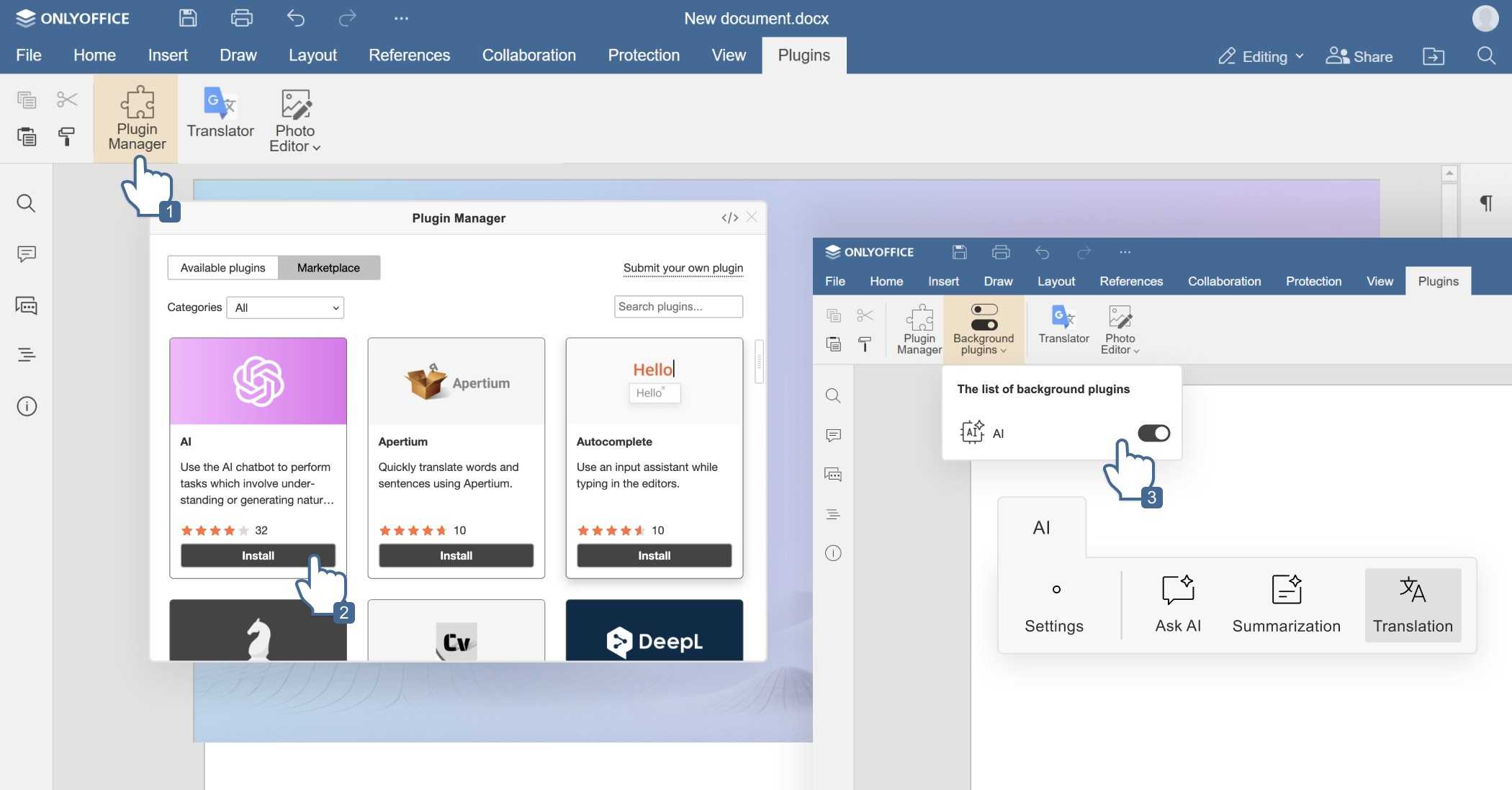Switch to Available plugins view
The width and height of the screenshot is (1512, 790).
pos(222,268)
